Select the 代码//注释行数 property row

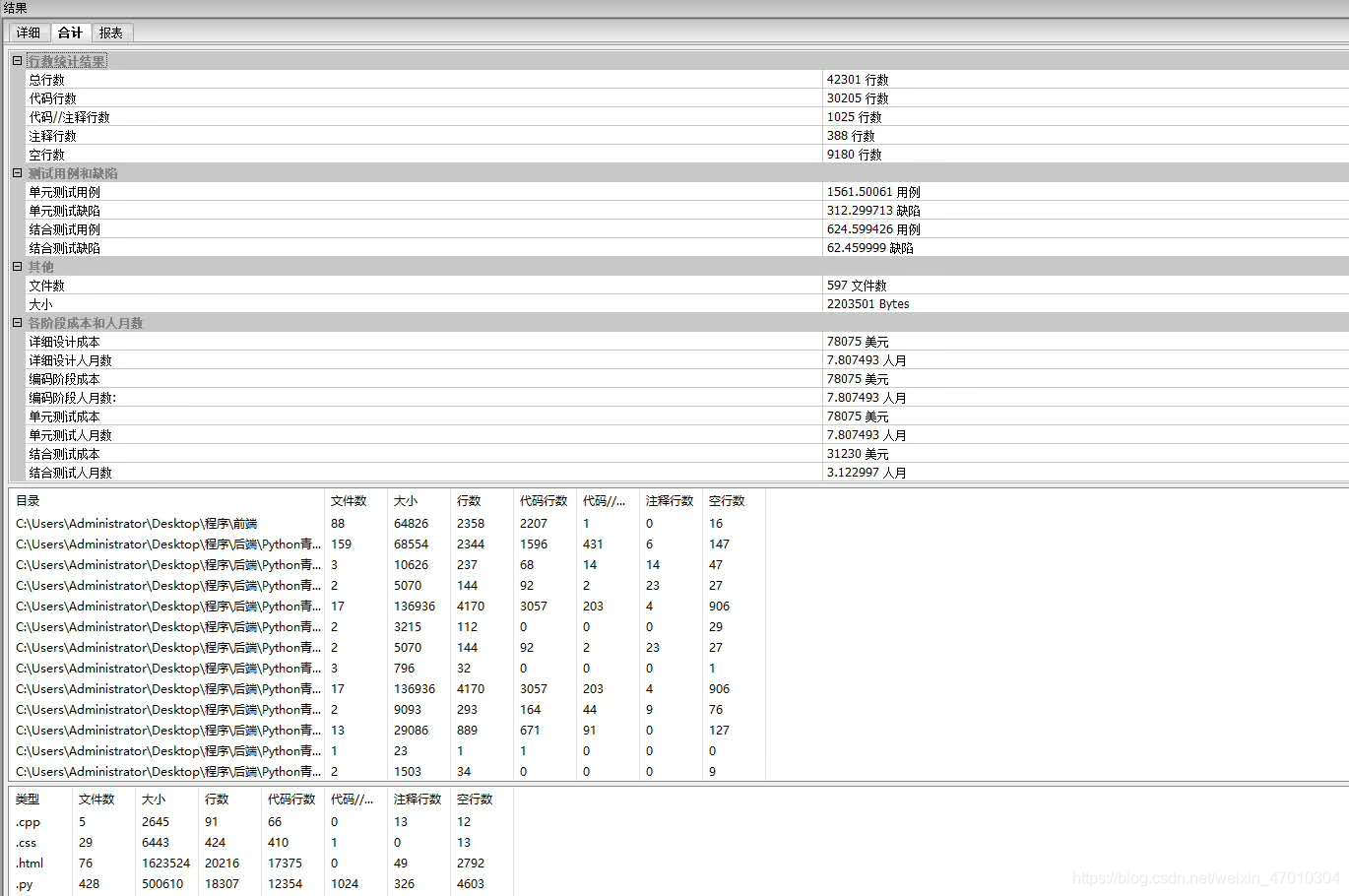[686, 117]
